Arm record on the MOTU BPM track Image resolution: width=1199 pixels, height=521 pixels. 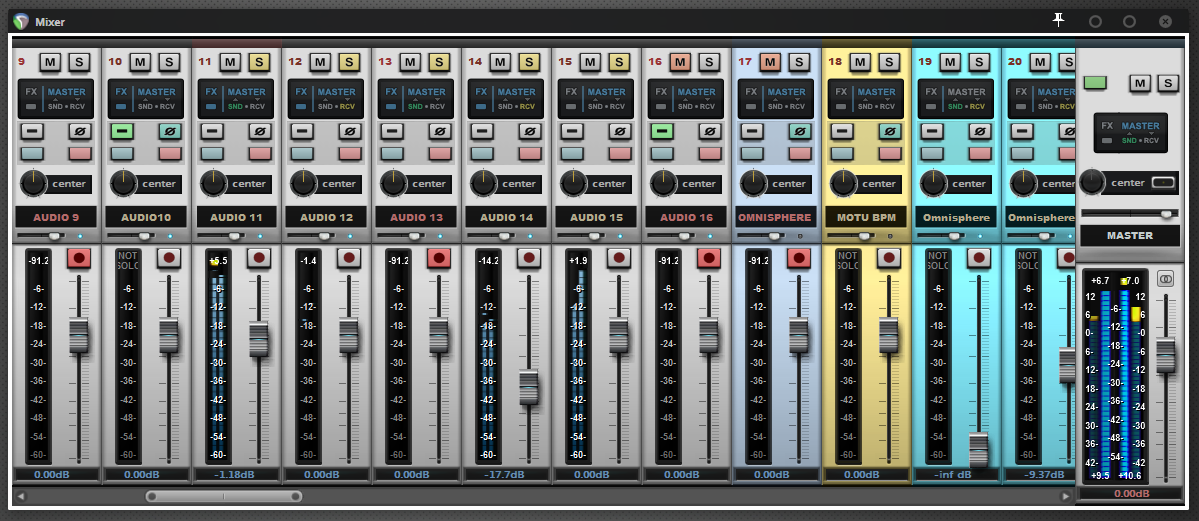point(888,259)
